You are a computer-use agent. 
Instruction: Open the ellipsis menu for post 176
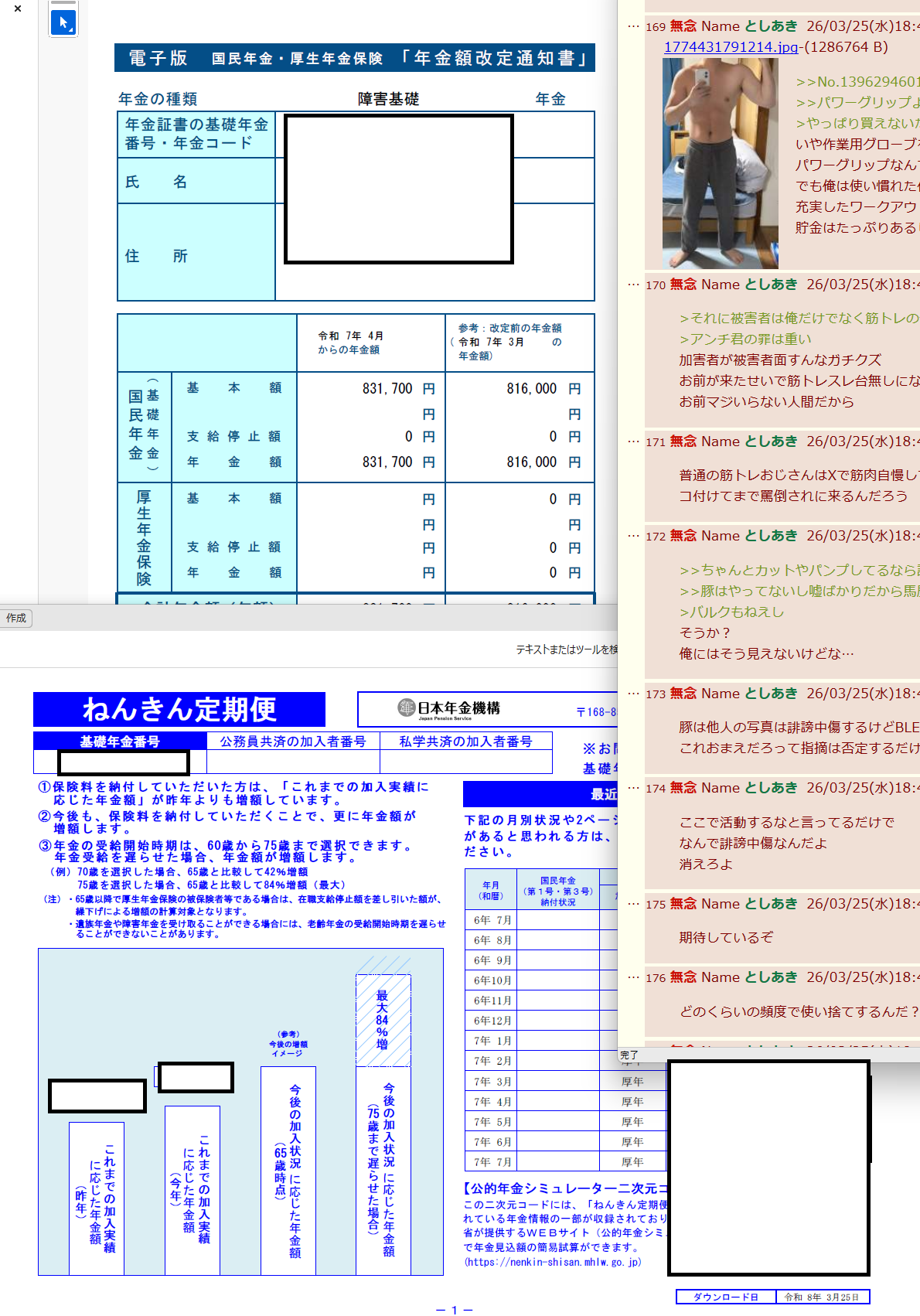(x=632, y=977)
